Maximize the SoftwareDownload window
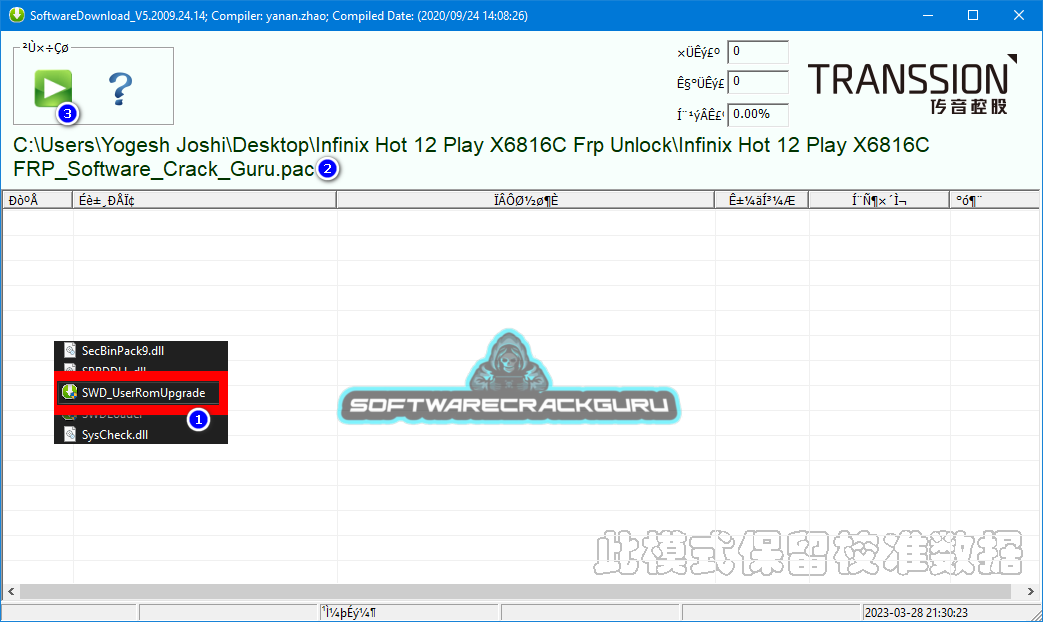Screen dimensions: 1043x622 pos(972,15)
